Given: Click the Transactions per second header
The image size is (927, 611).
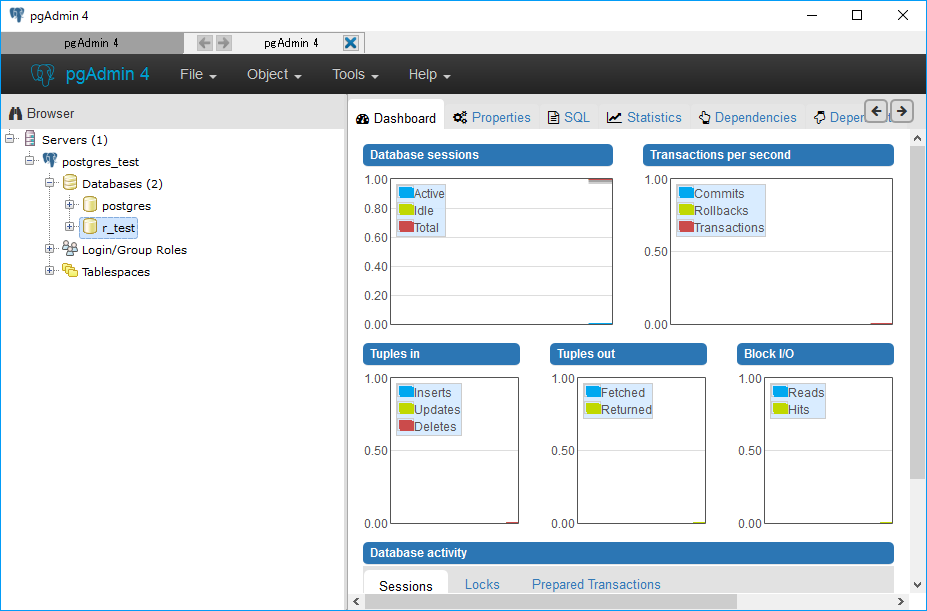Looking at the screenshot, I should (769, 155).
